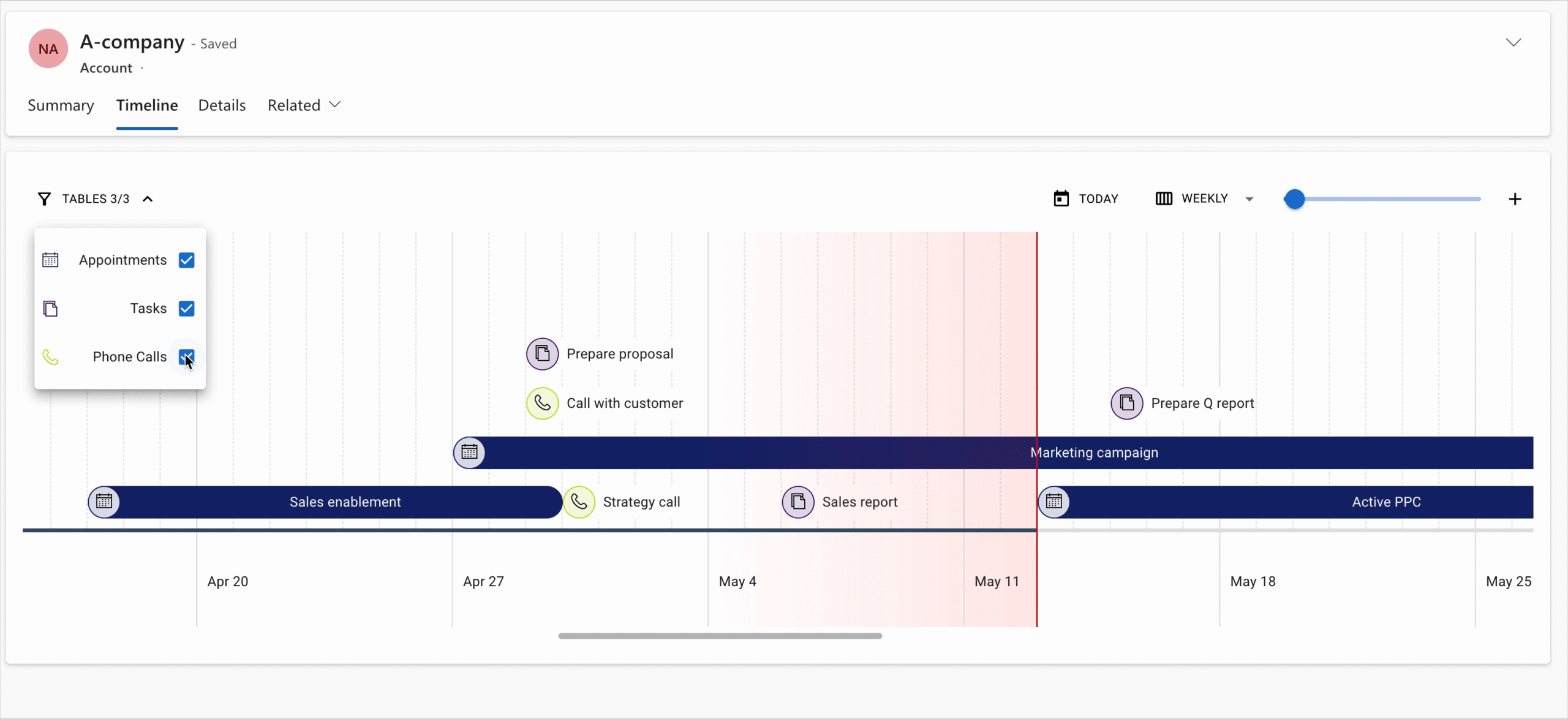Viewport: 1568px width, 719px height.
Task: Collapse the Tables 3/3 filter caret
Action: click(148, 199)
